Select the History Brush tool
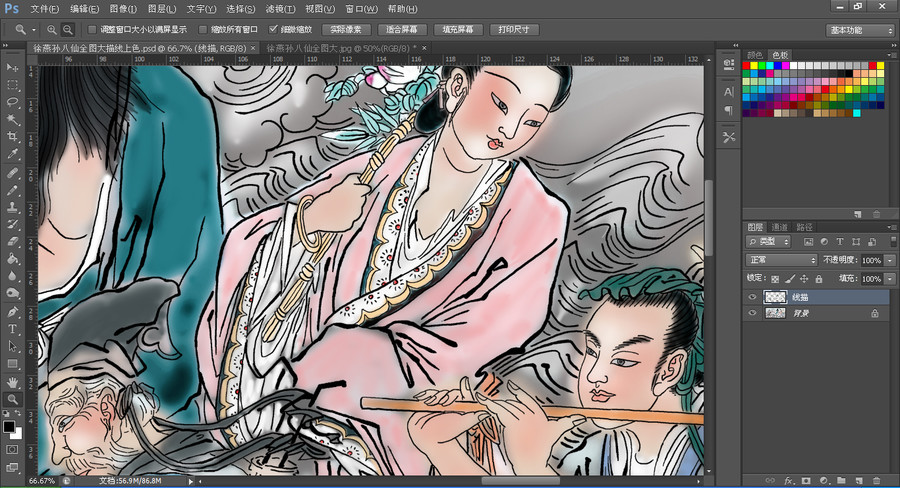The height and width of the screenshot is (488, 900). 12,224
